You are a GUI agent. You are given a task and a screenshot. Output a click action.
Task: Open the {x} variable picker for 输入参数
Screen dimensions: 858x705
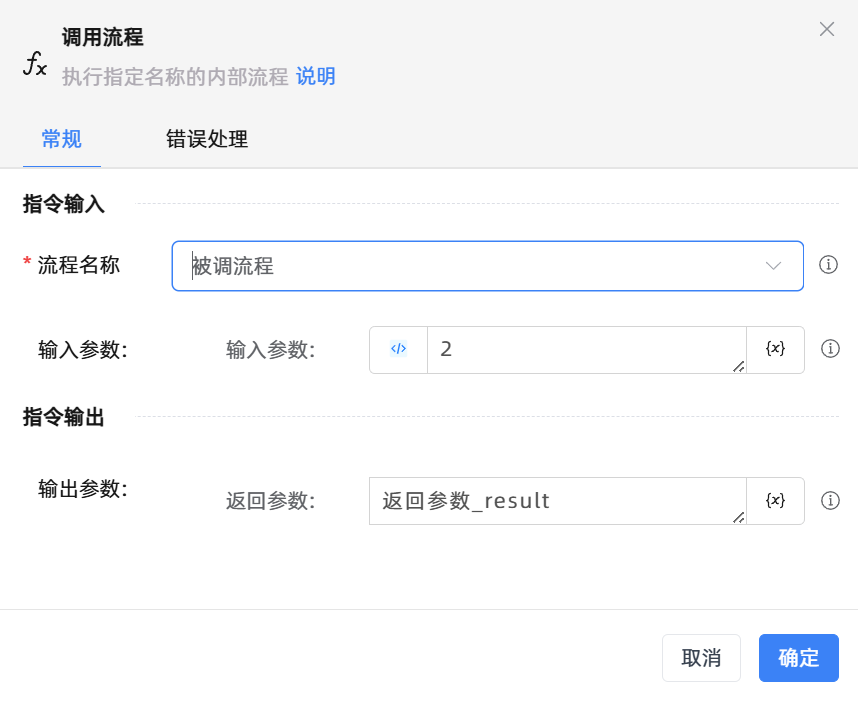[x=776, y=350]
